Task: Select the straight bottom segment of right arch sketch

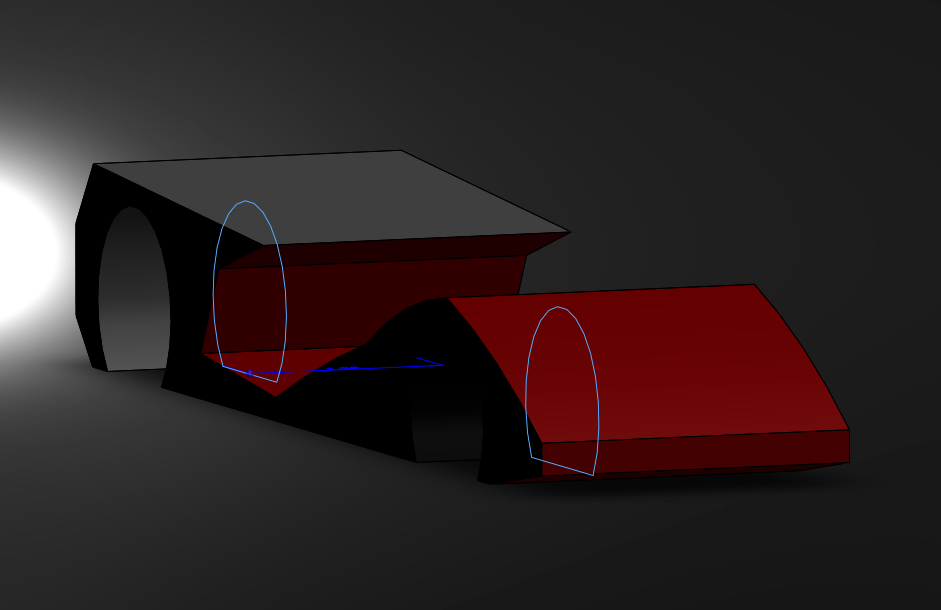Action: pyautogui.click(x=562, y=467)
